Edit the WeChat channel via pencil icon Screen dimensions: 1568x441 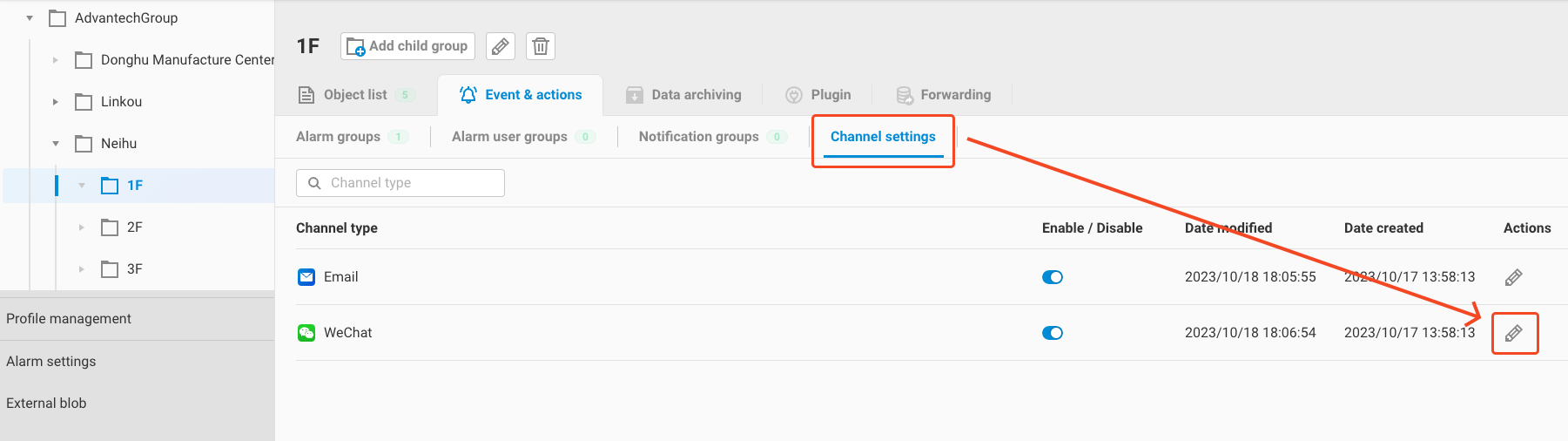point(1513,333)
